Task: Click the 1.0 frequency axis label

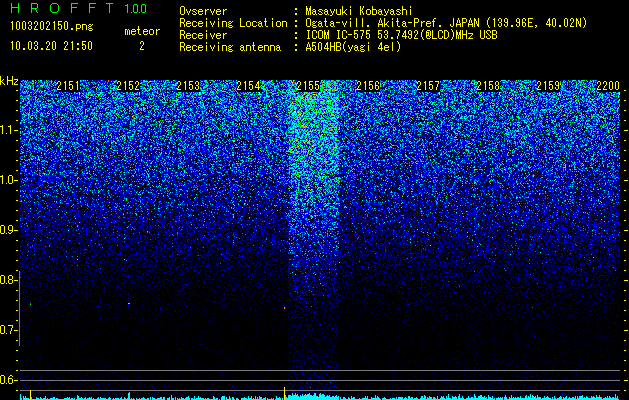Action: [x=8, y=180]
